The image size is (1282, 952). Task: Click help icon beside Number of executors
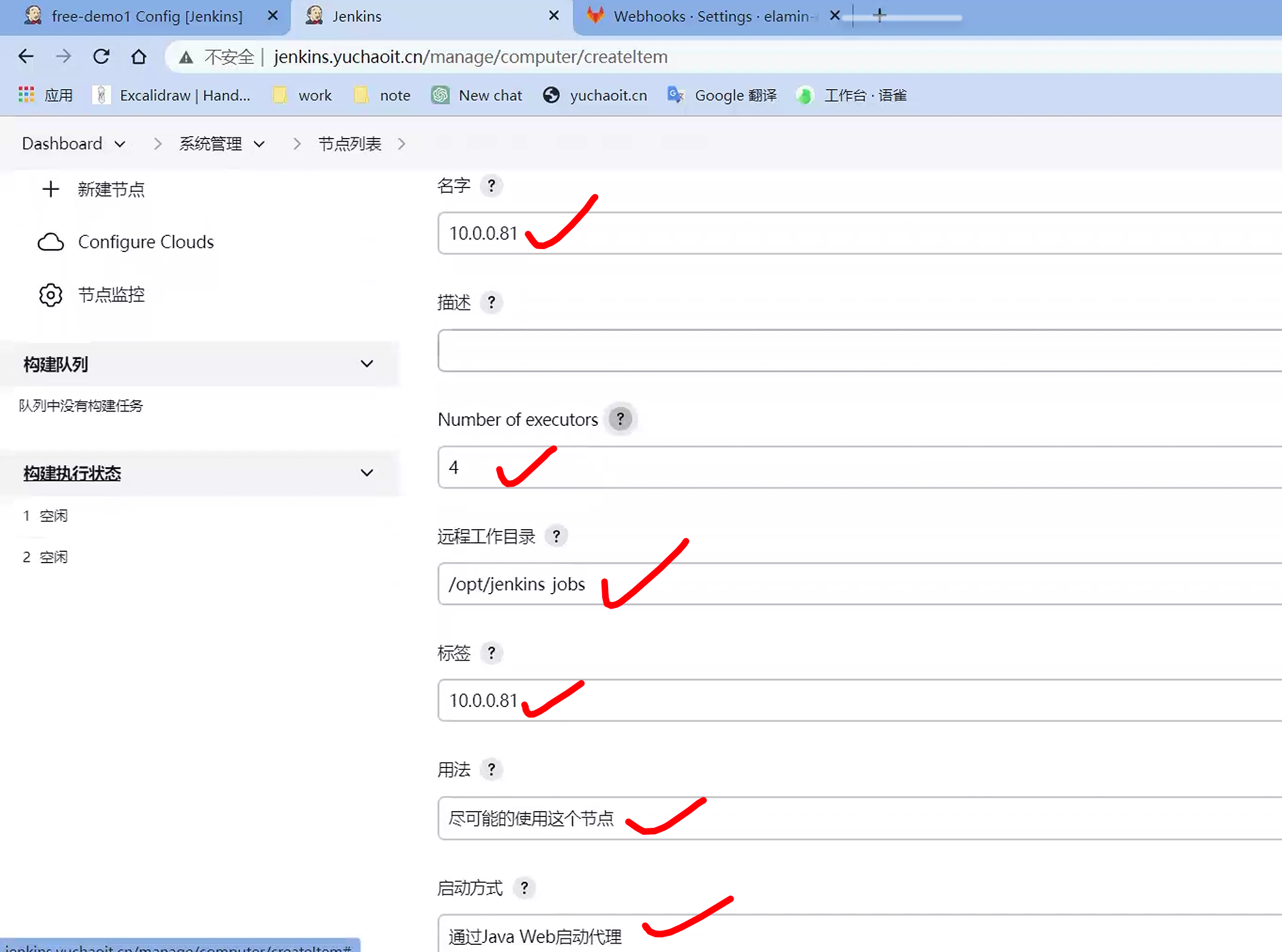click(620, 419)
